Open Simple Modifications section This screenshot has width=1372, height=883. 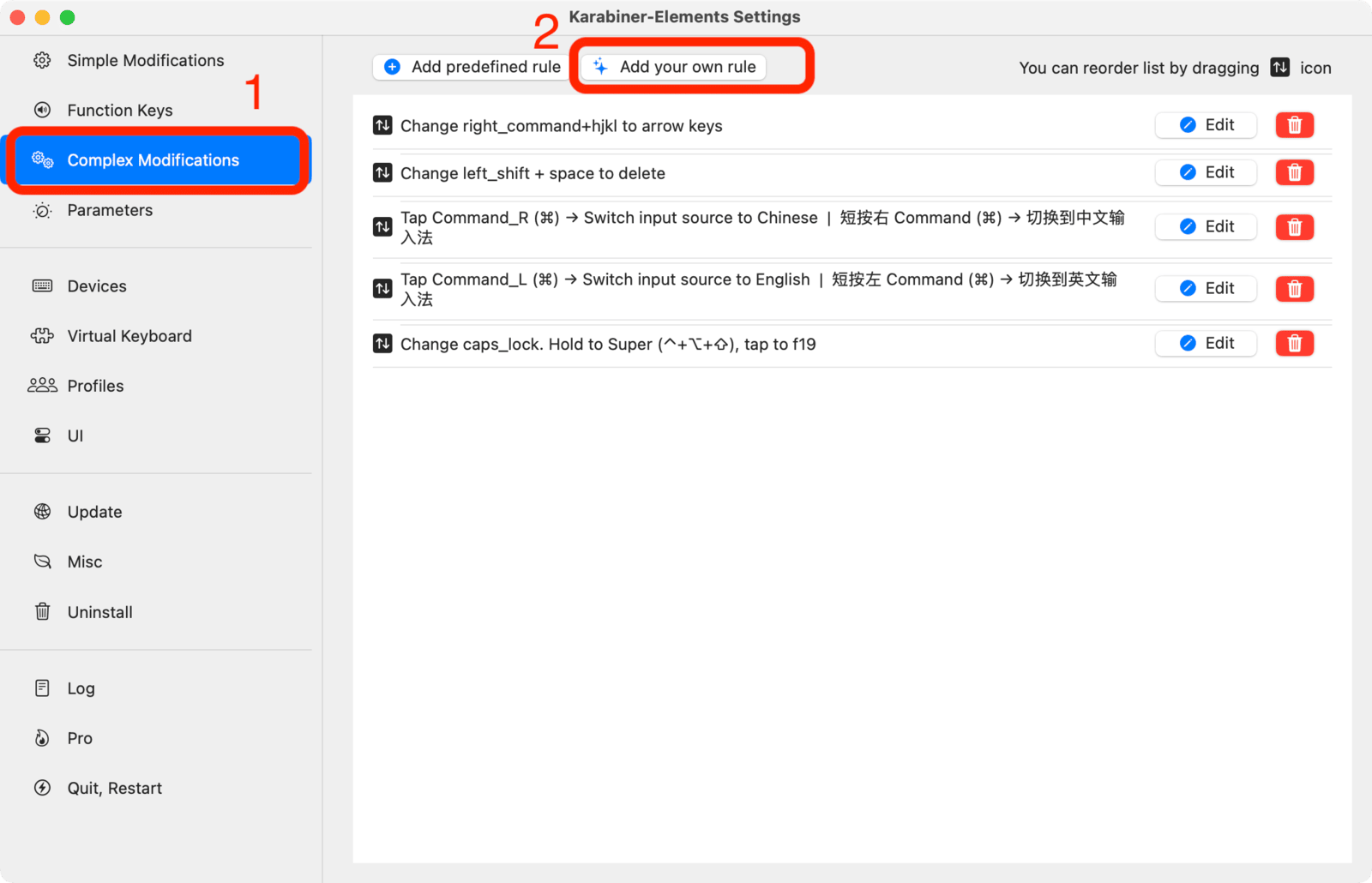[156, 60]
